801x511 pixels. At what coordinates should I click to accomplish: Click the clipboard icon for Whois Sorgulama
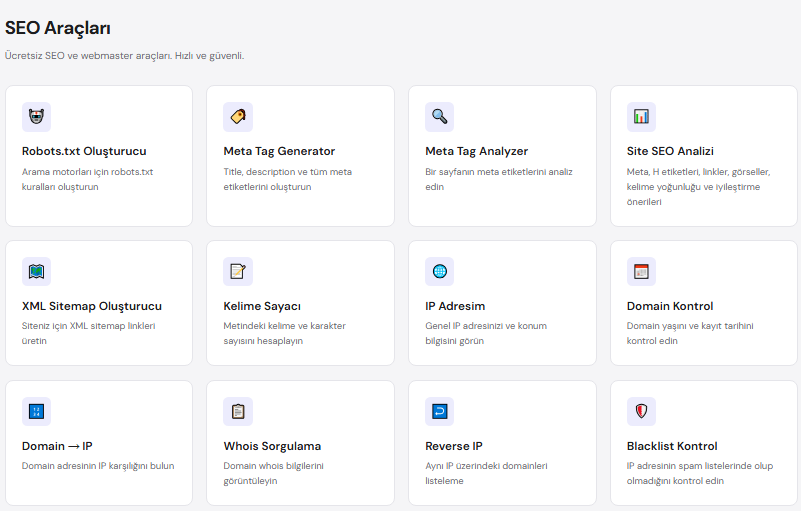pos(238,411)
